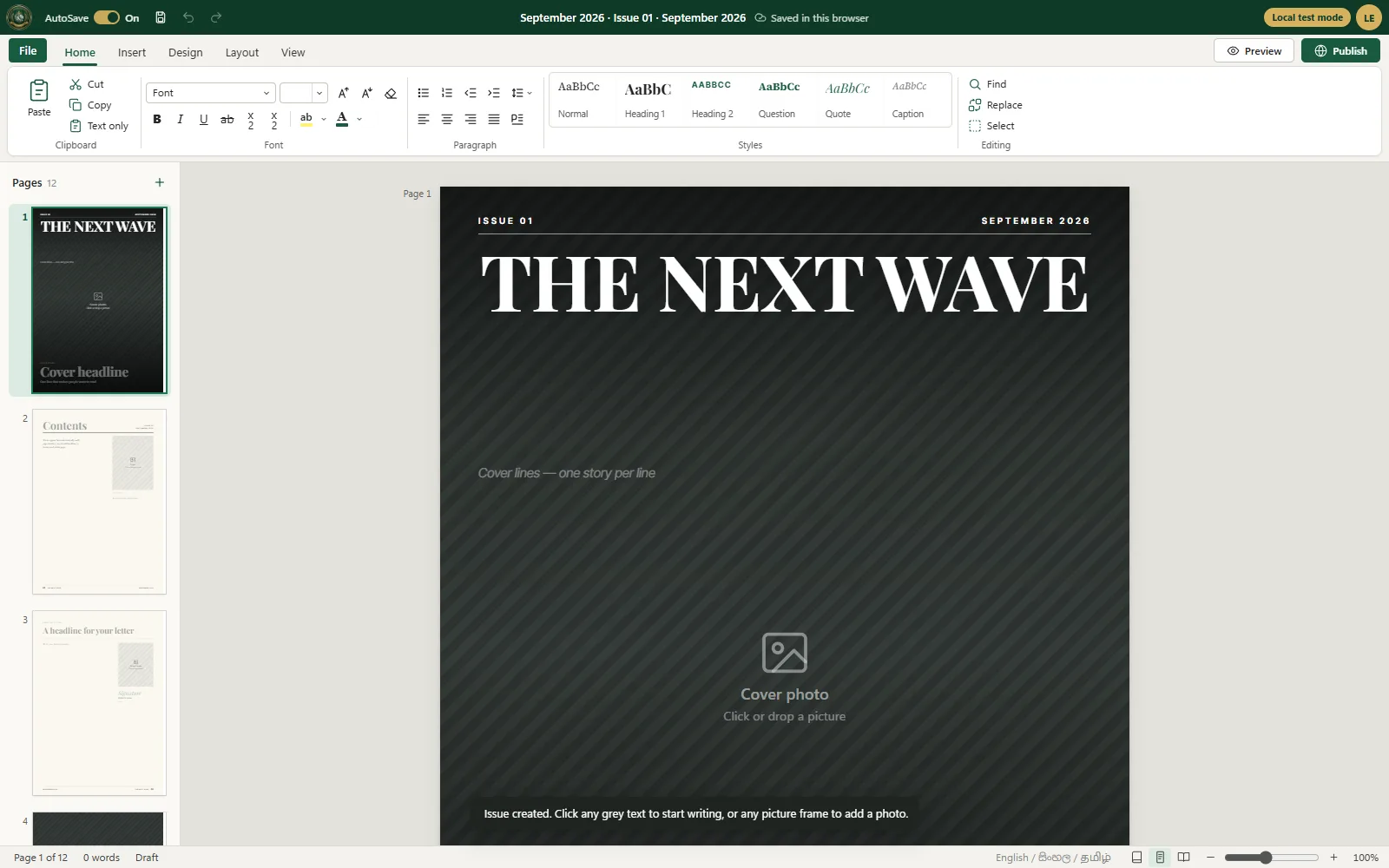This screenshot has width=1389, height=868.
Task: Click the Preview button
Action: click(1254, 50)
